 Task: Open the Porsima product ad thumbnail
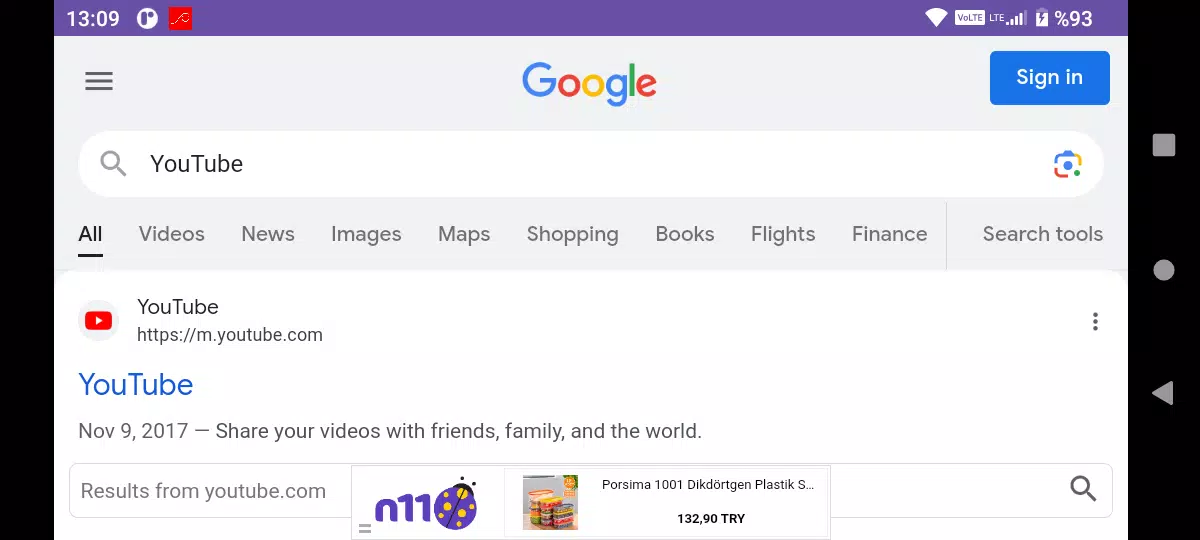pyautogui.click(x=551, y=502)
